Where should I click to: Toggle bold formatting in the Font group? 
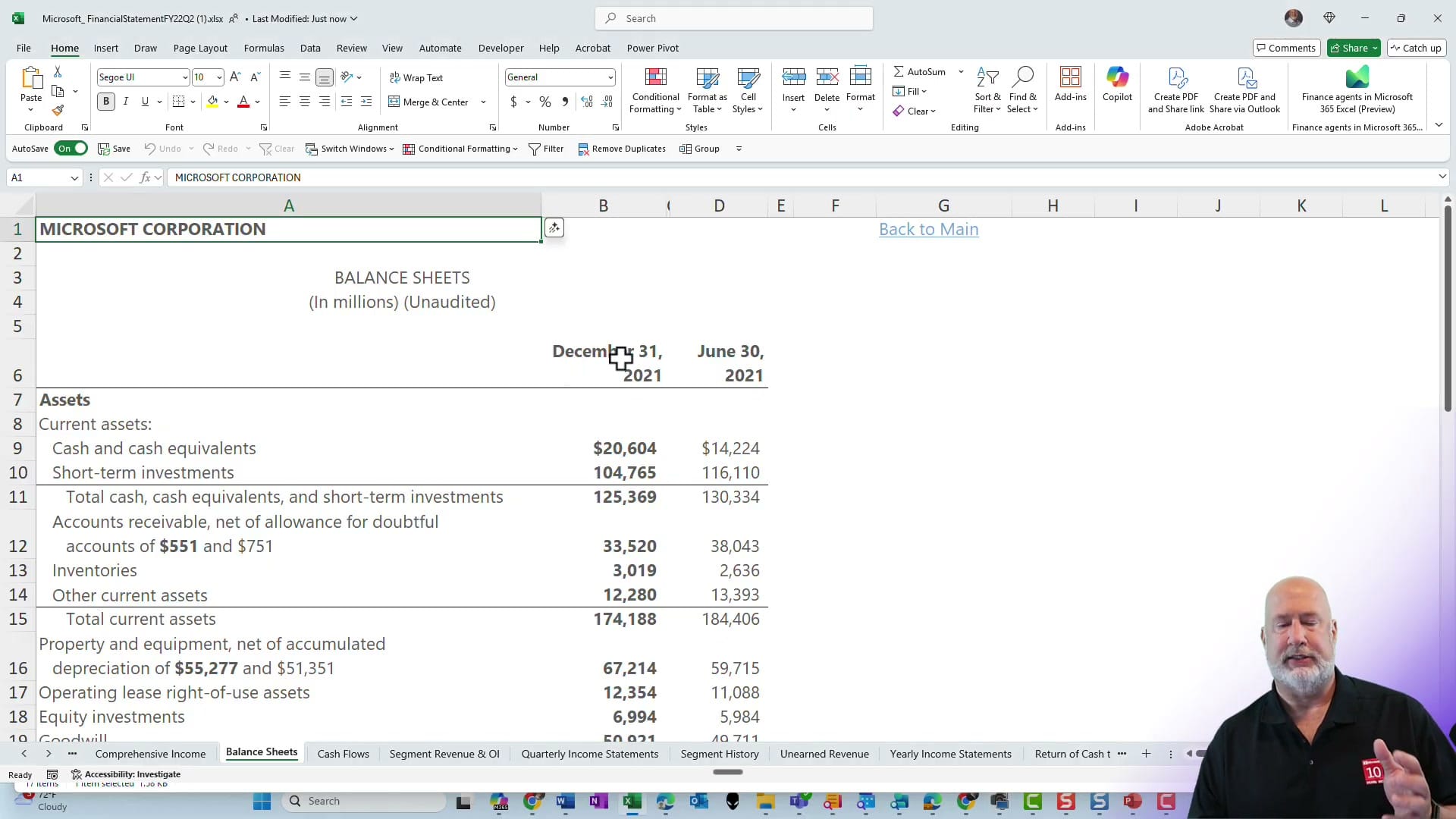pyautogui.click(x=105, y=101)
